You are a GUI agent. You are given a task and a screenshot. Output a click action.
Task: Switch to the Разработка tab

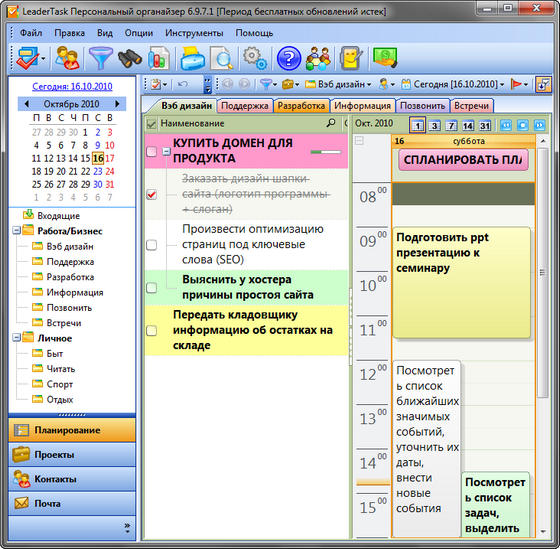click(301, 106)
